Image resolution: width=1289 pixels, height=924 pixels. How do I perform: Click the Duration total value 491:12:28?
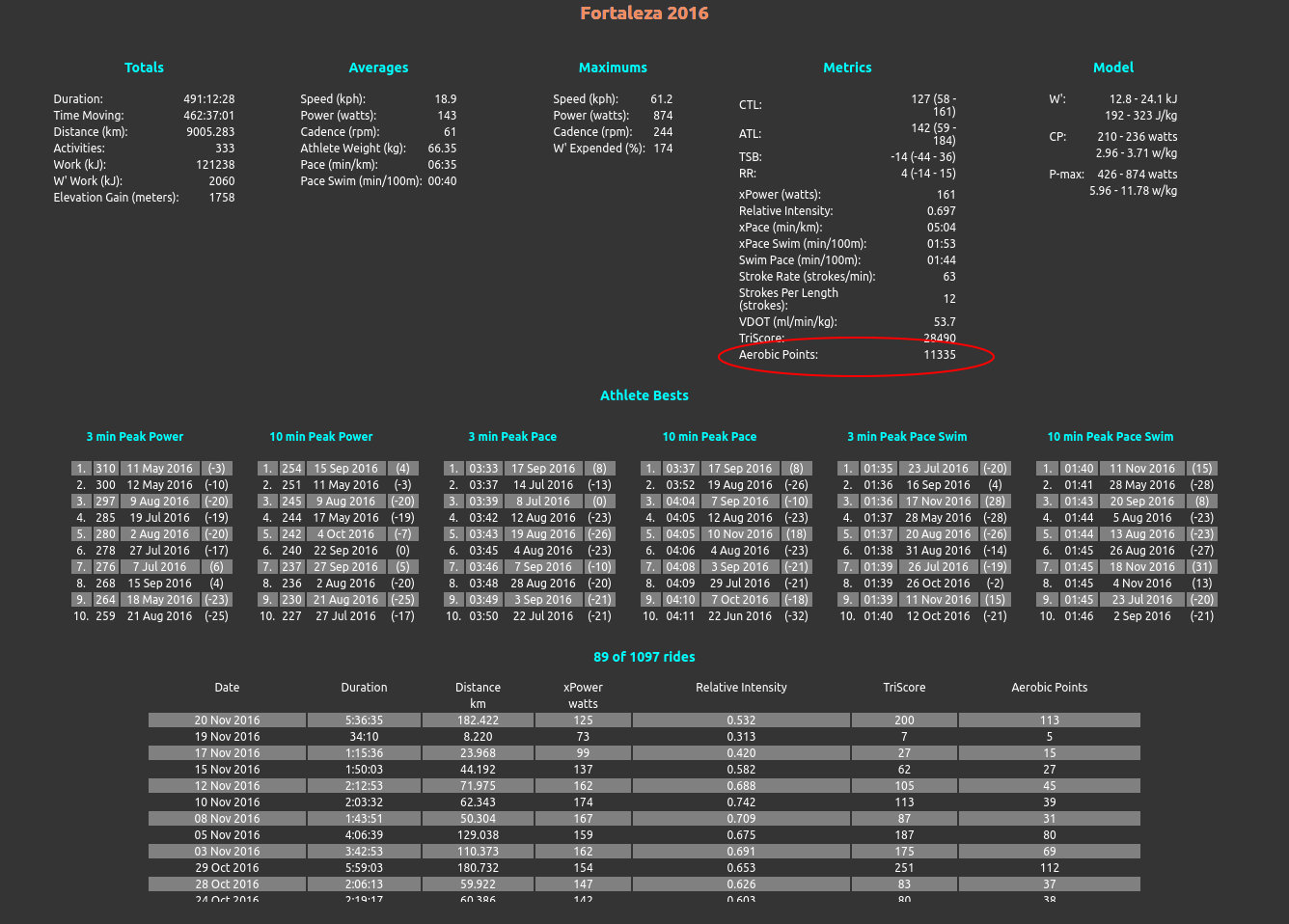pyautogui.click(x=209, y=99)
